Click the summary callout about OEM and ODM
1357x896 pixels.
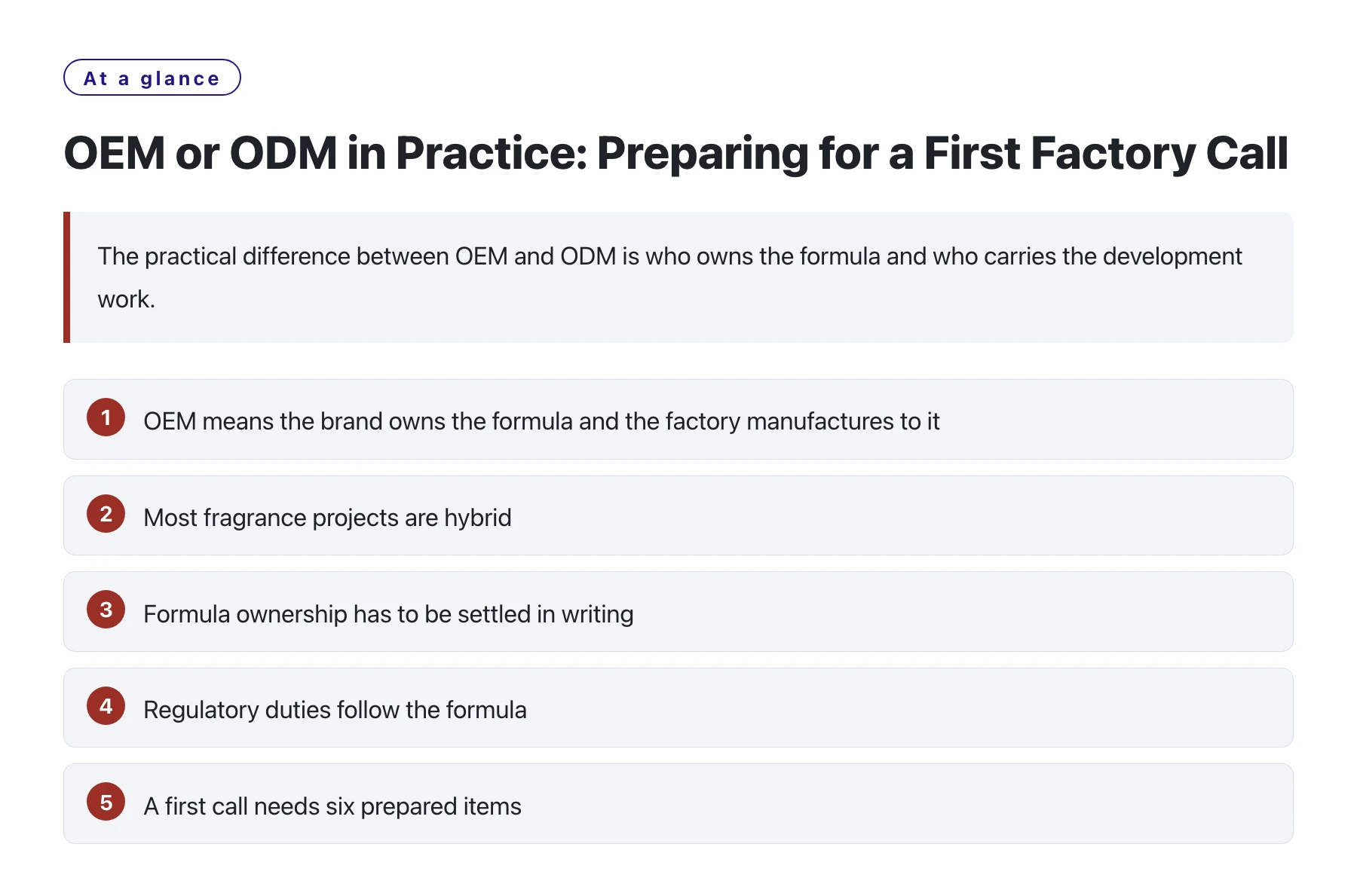(678, 277)
